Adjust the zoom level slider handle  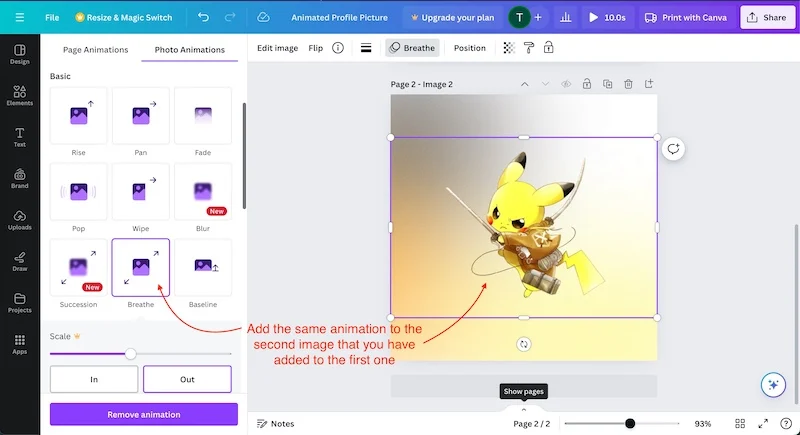(x=630, y=424)
